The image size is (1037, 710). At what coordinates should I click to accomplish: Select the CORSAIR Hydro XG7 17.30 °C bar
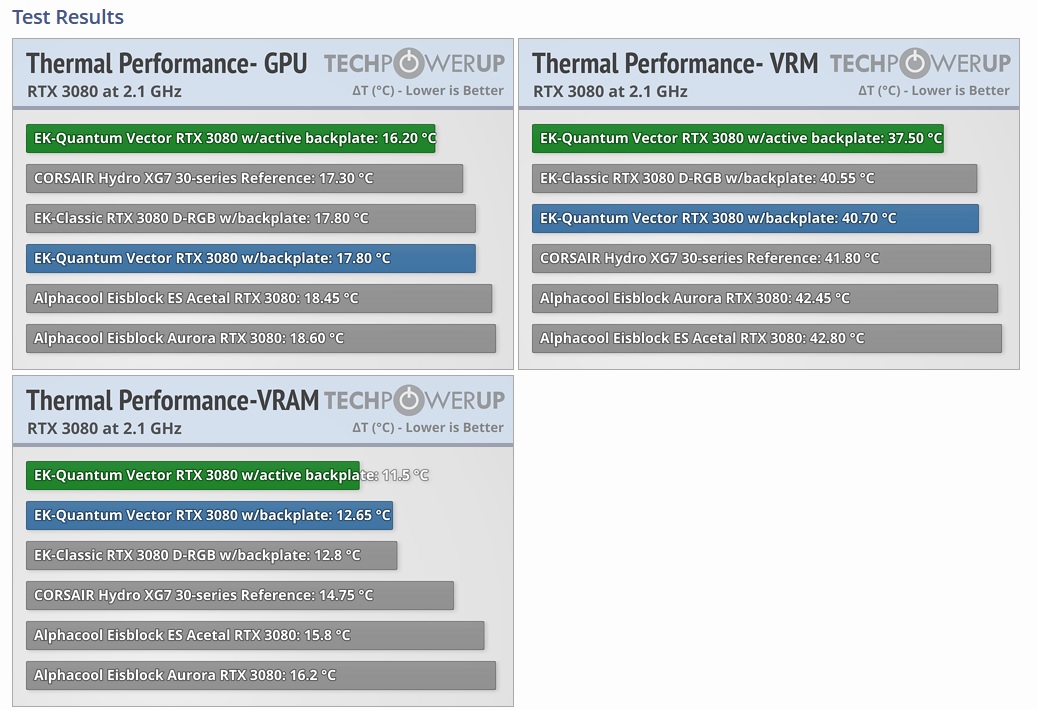[x=244, y=179]
